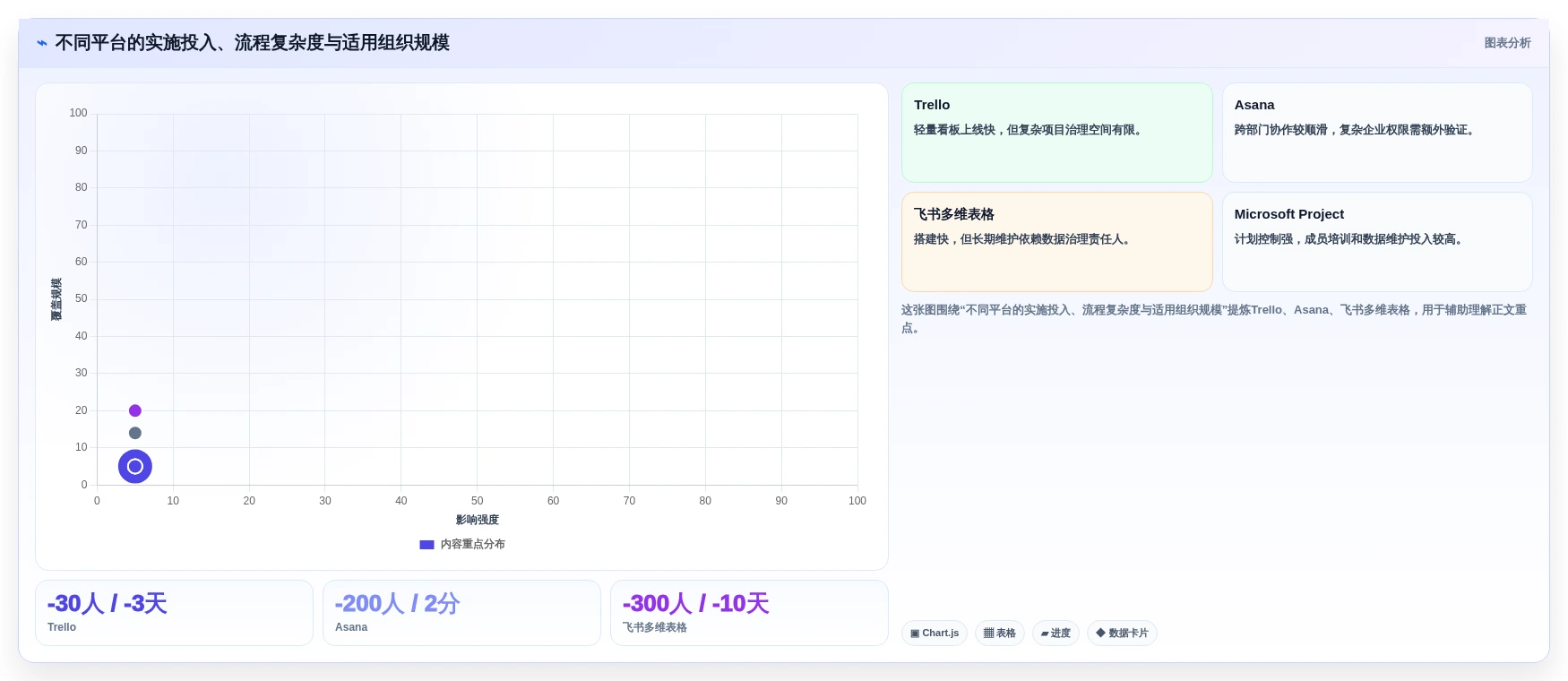Select the gray data point on the chart

coord(135,433)
